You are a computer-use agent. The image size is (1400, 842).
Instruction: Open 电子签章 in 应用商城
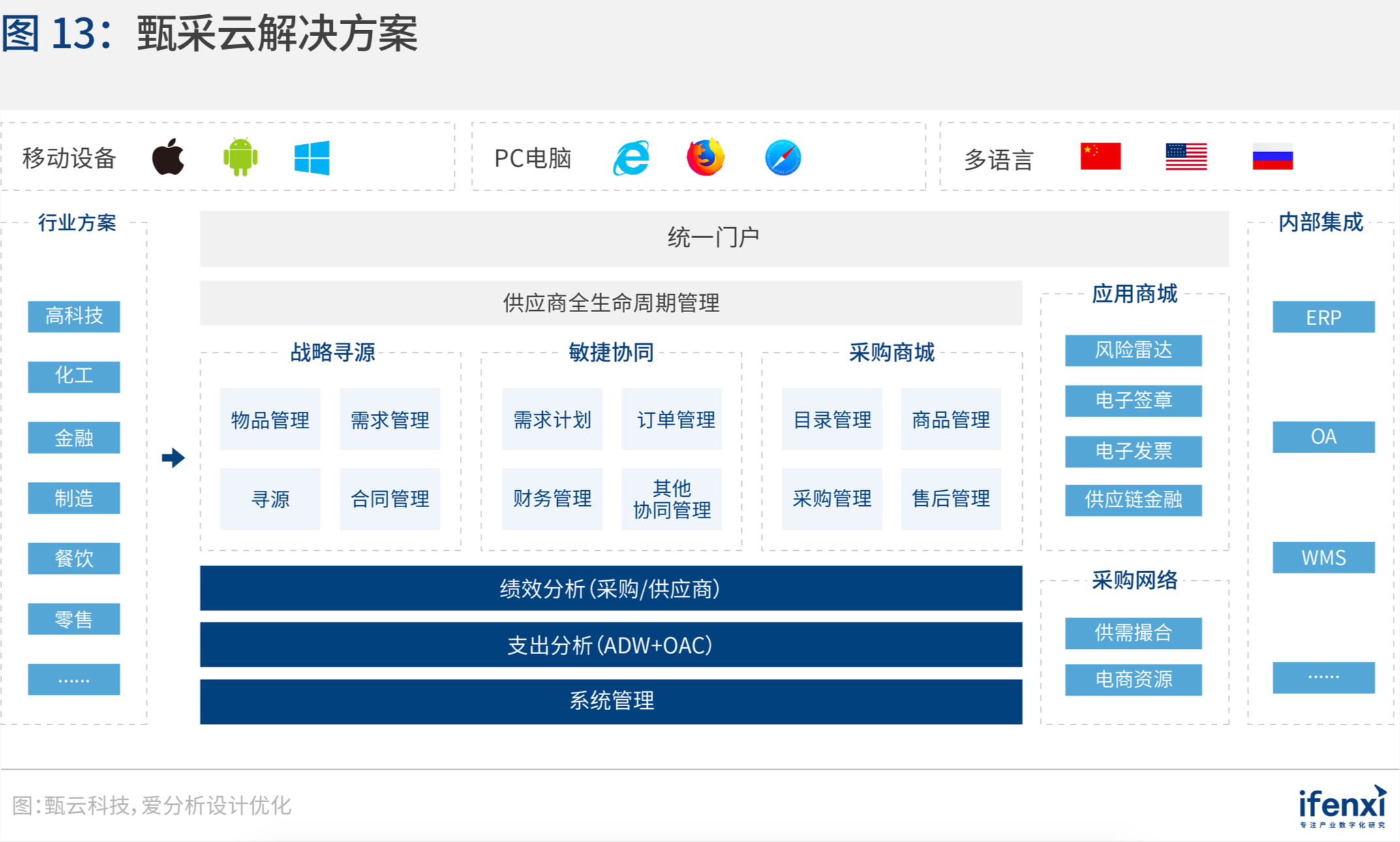point(1133,401)
